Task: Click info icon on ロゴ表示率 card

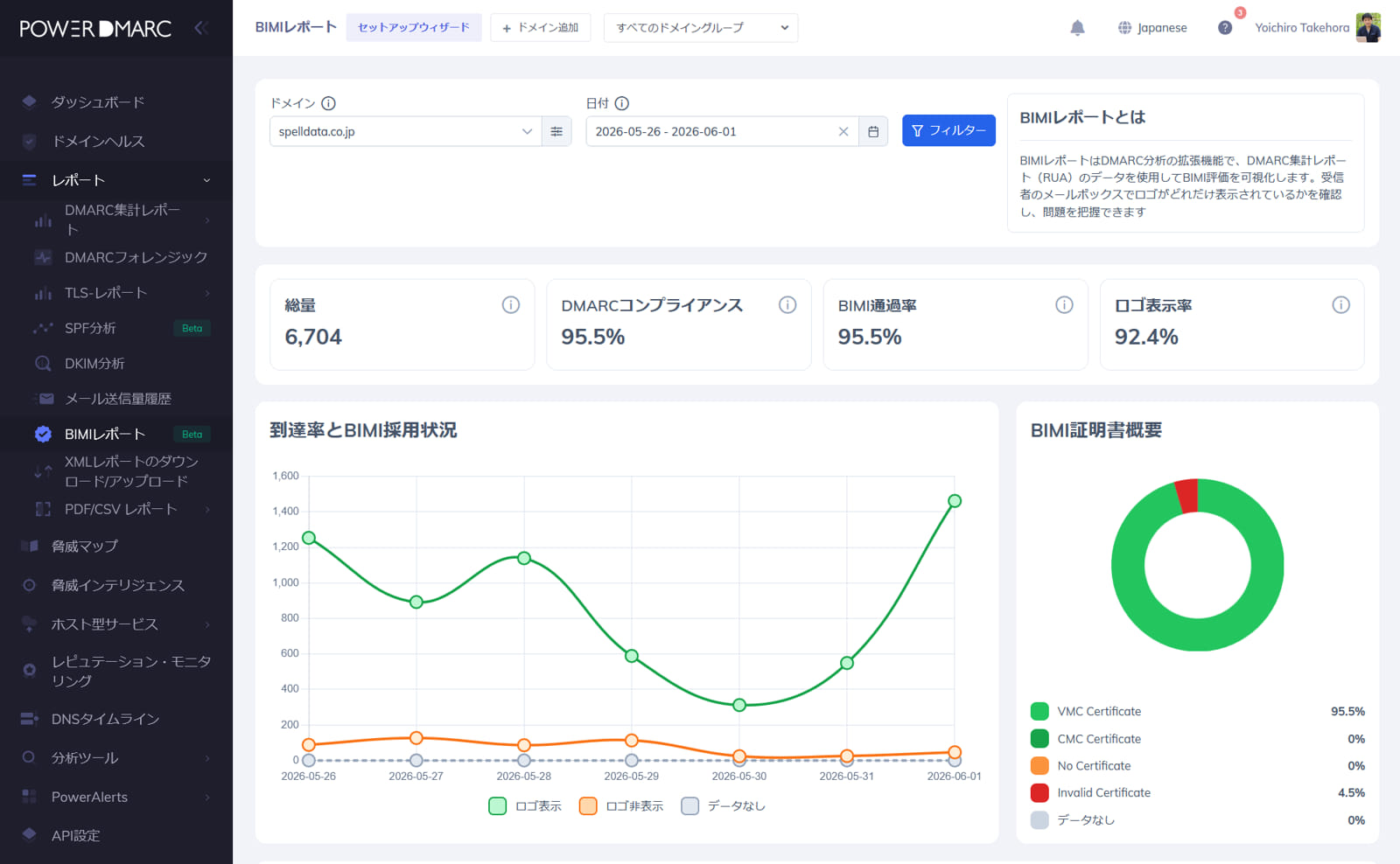Action: (x=1340, y=304)
